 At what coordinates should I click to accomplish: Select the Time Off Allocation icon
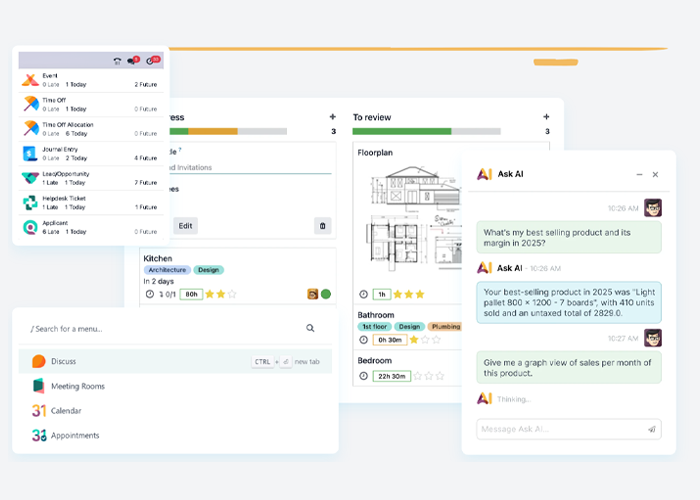(x=30, y=129)
